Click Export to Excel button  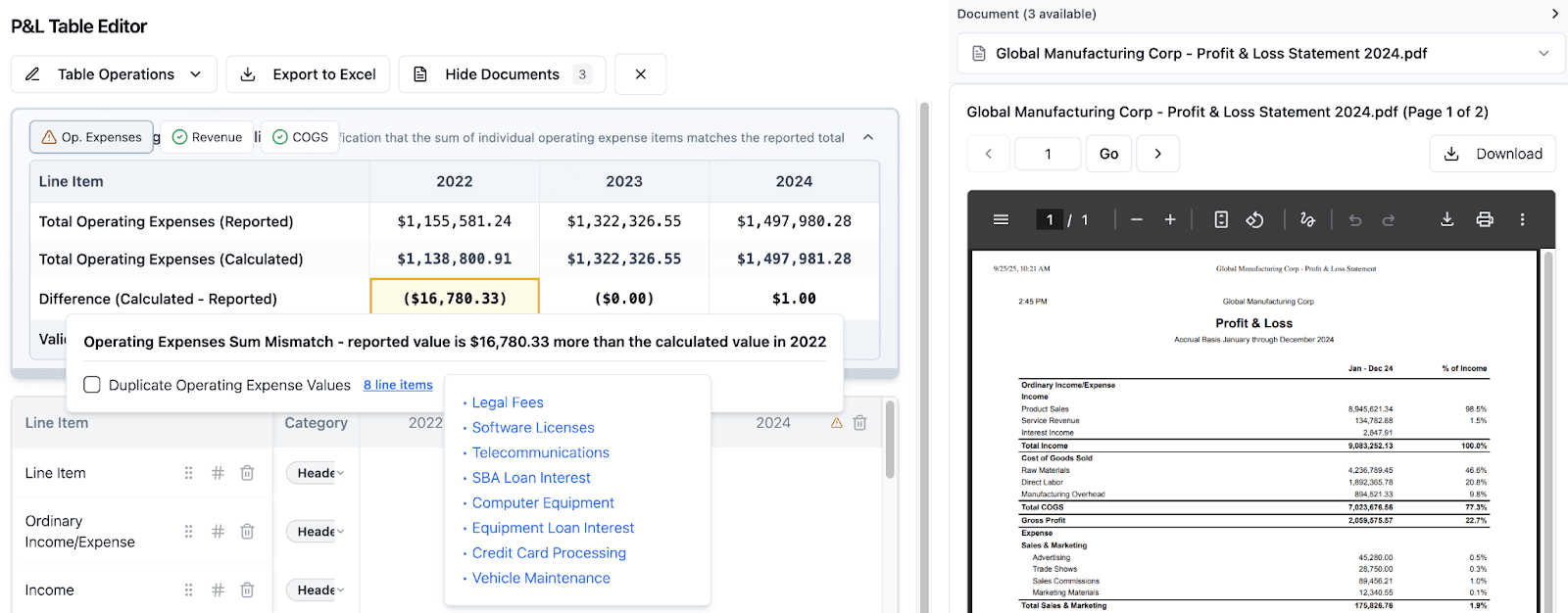click(x=308, y=74)
